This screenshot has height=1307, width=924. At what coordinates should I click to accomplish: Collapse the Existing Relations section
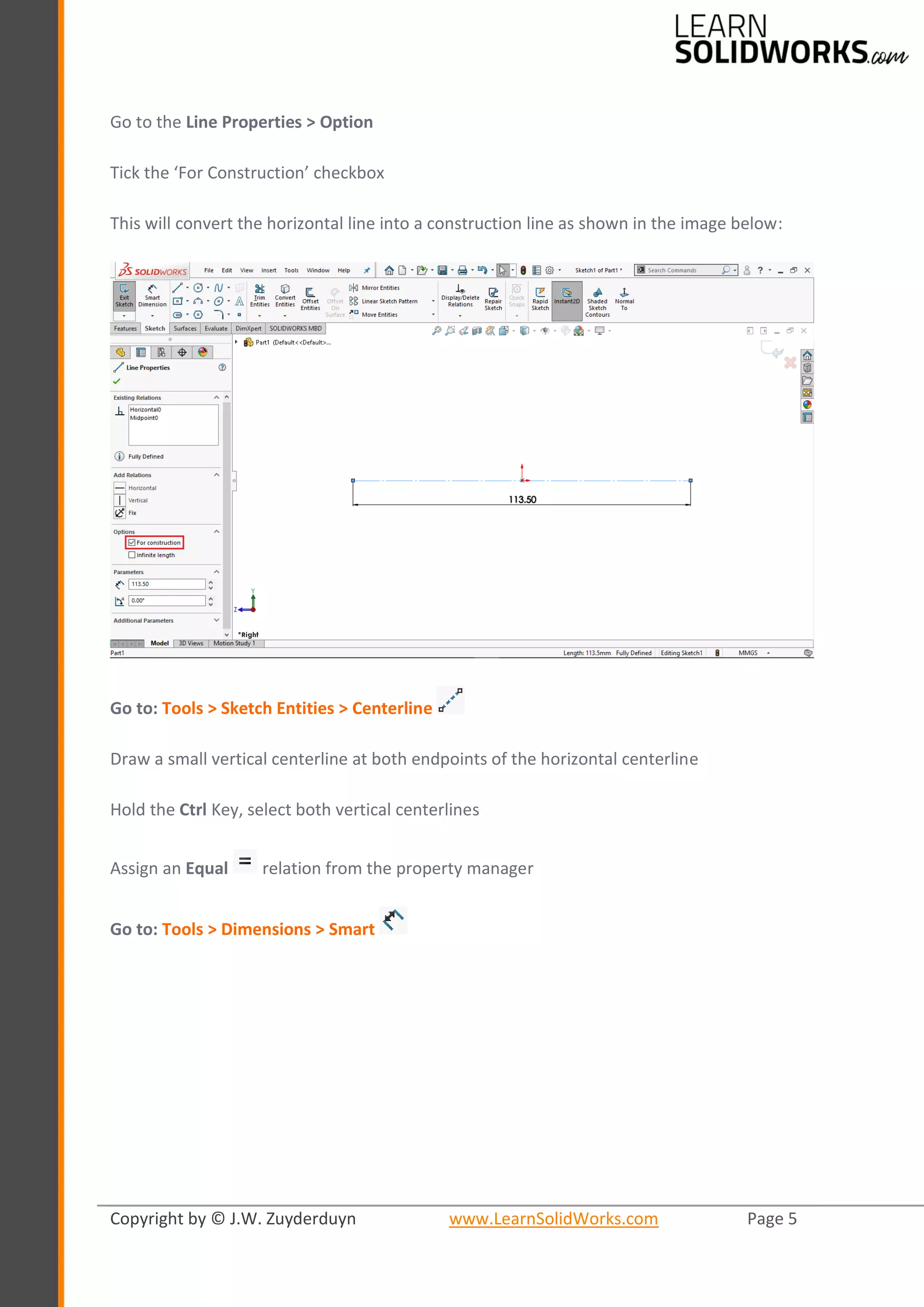tap(216, 397)
